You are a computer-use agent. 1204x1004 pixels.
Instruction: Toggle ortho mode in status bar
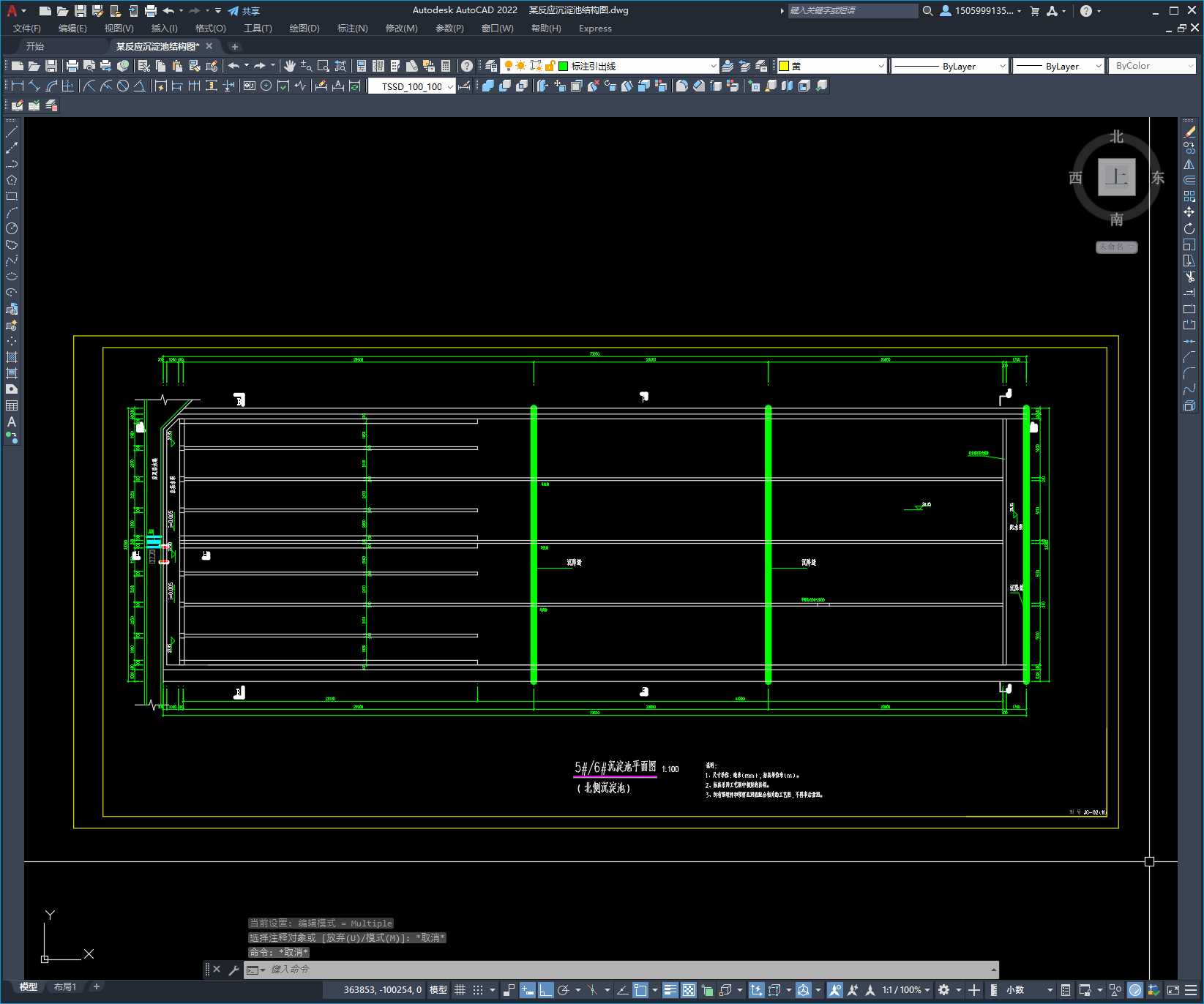coord(546,990)
